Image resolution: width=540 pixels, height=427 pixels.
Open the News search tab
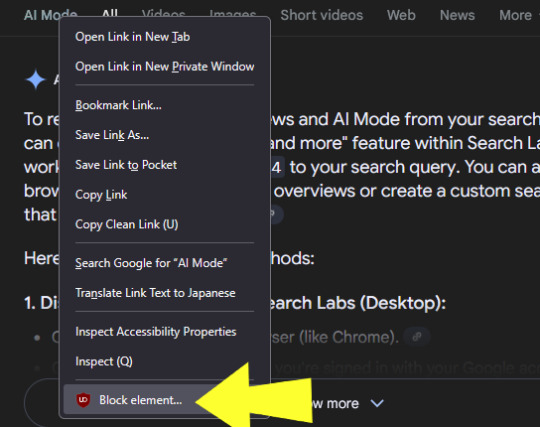(x=457, y=15)
